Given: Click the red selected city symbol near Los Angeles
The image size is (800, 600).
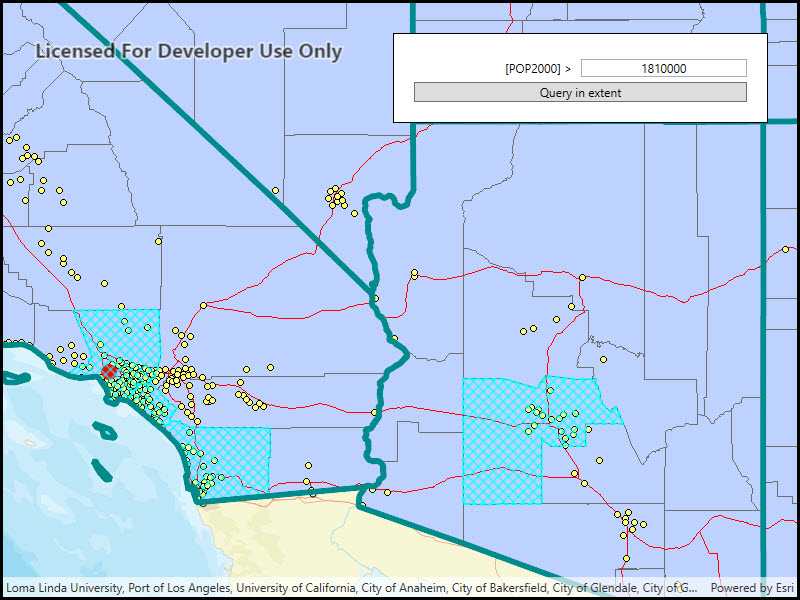Looking at the screenshot, I should (x=110, y=371).
